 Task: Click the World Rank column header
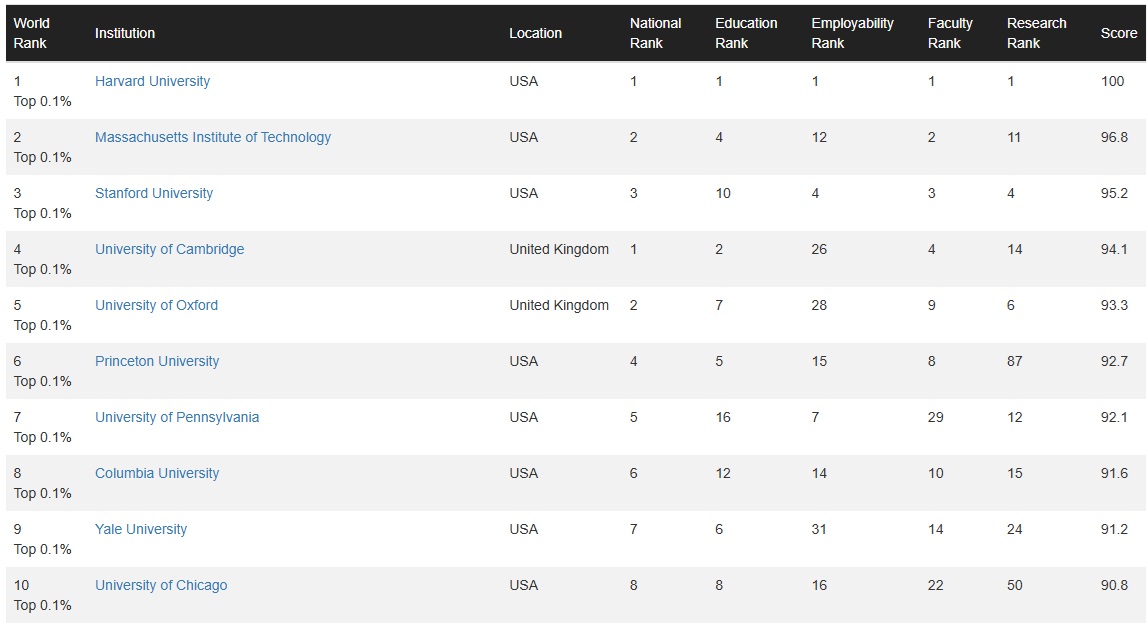click(x=31, y=33)
